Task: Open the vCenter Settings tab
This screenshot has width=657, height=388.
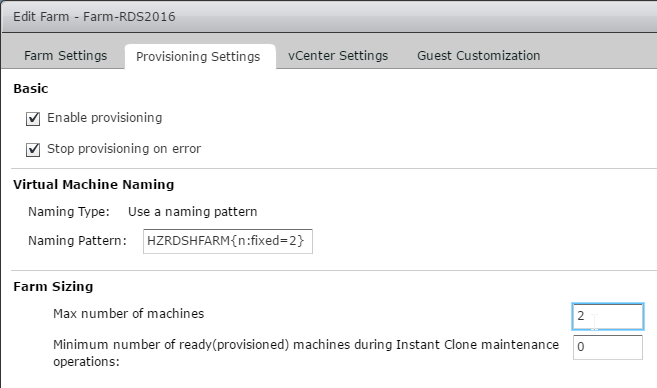Action: point(338,56)
